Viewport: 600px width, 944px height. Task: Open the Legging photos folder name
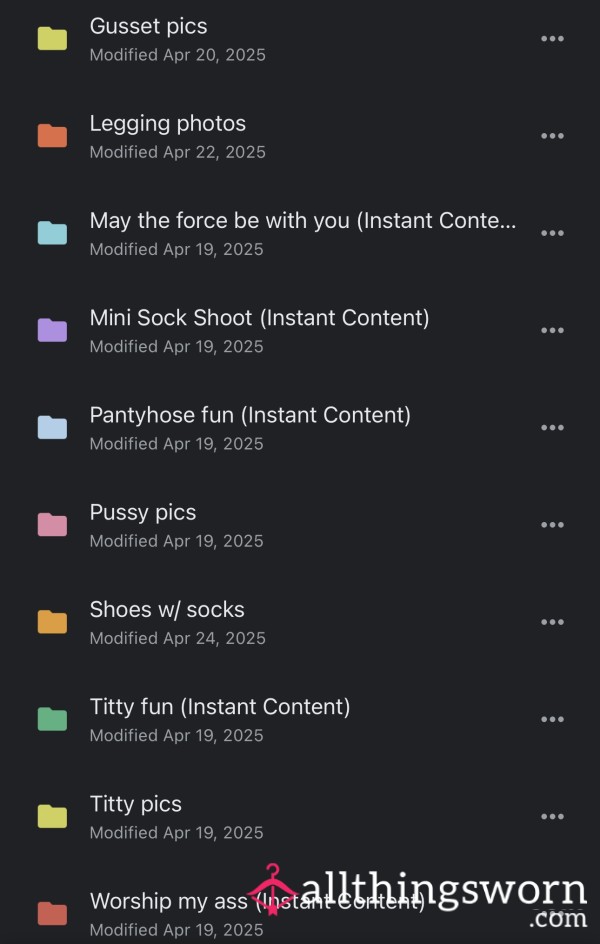[168, 124]
